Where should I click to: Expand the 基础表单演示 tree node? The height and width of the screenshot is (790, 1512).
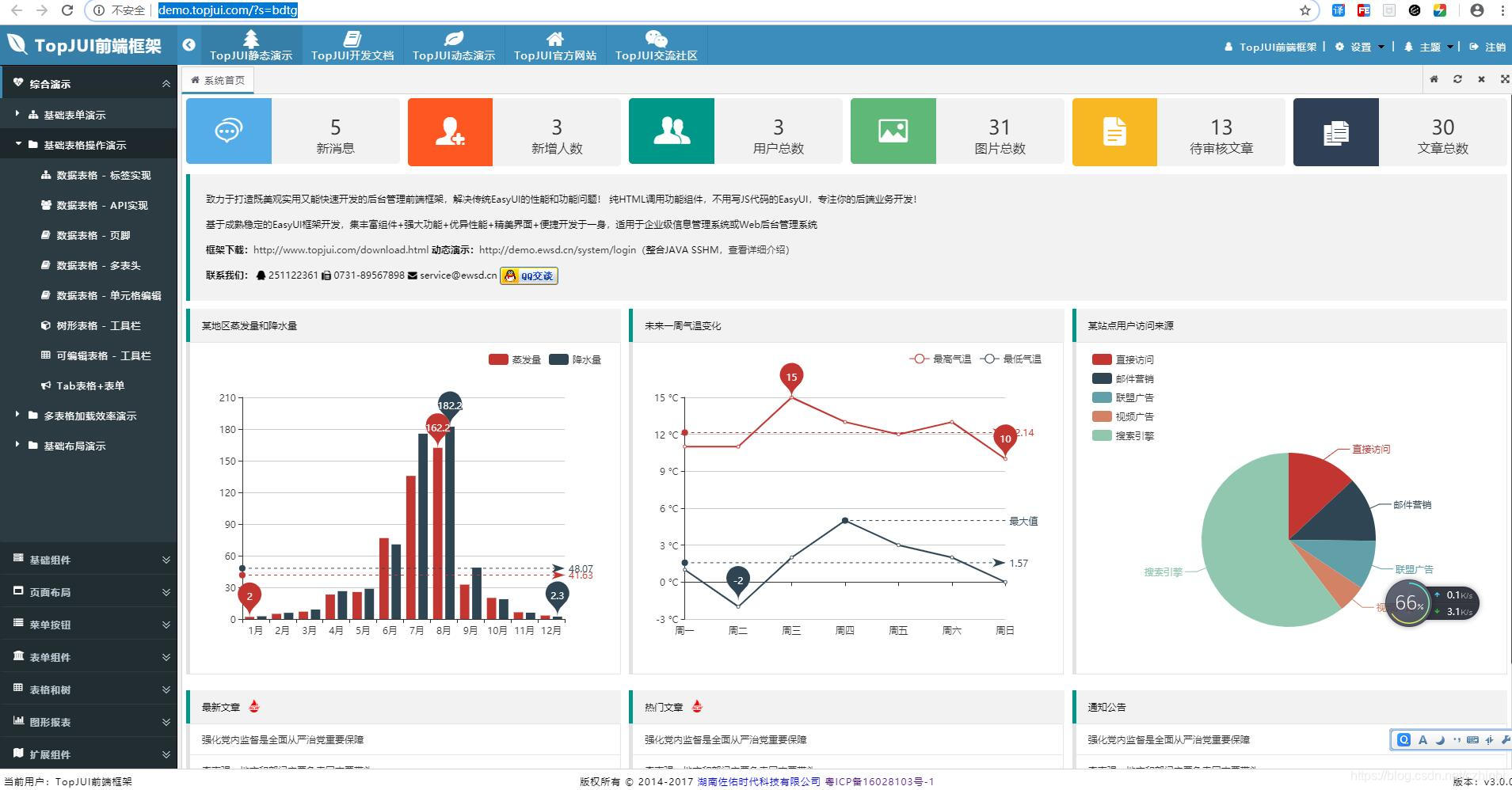[x=17, y=114]
